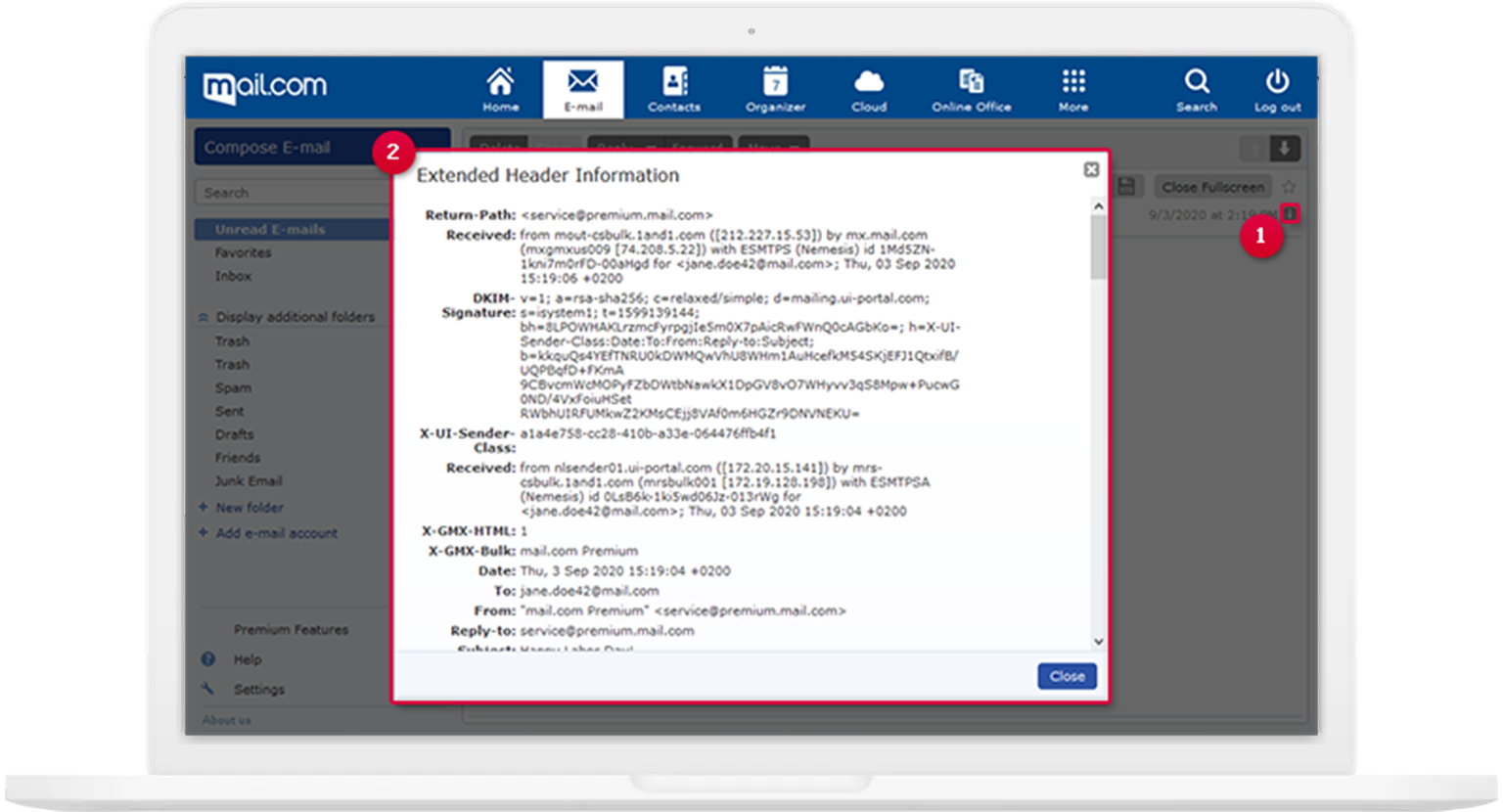
Task: Open the Cloud storage section
Action: coord(868,89)
